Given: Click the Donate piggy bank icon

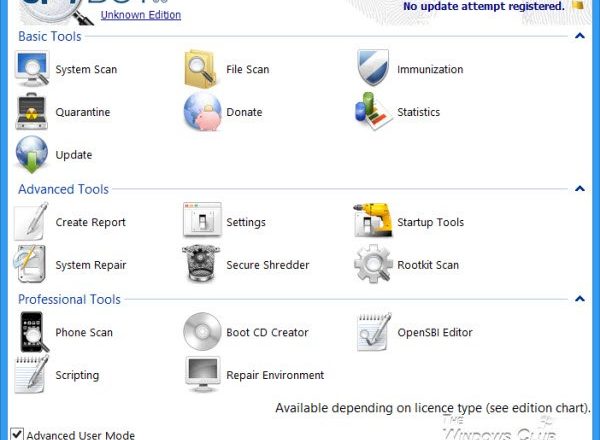Looking at the screenshot, I should point(202,112).
